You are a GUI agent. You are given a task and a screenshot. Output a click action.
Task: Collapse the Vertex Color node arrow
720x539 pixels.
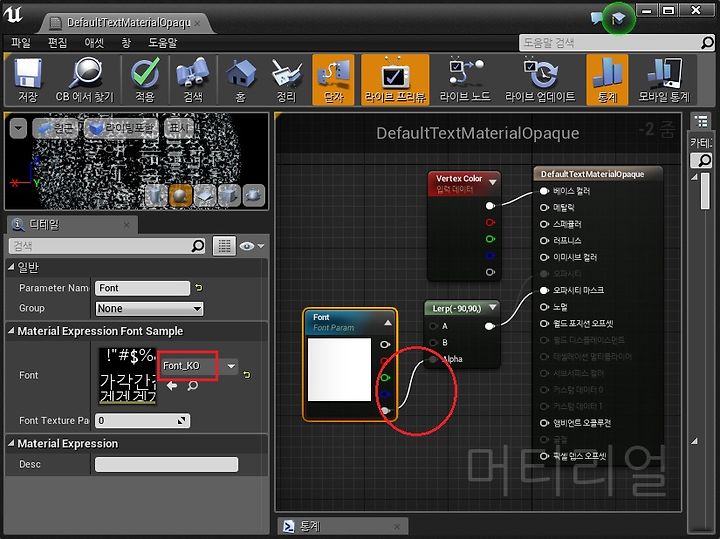coord(493,182)
